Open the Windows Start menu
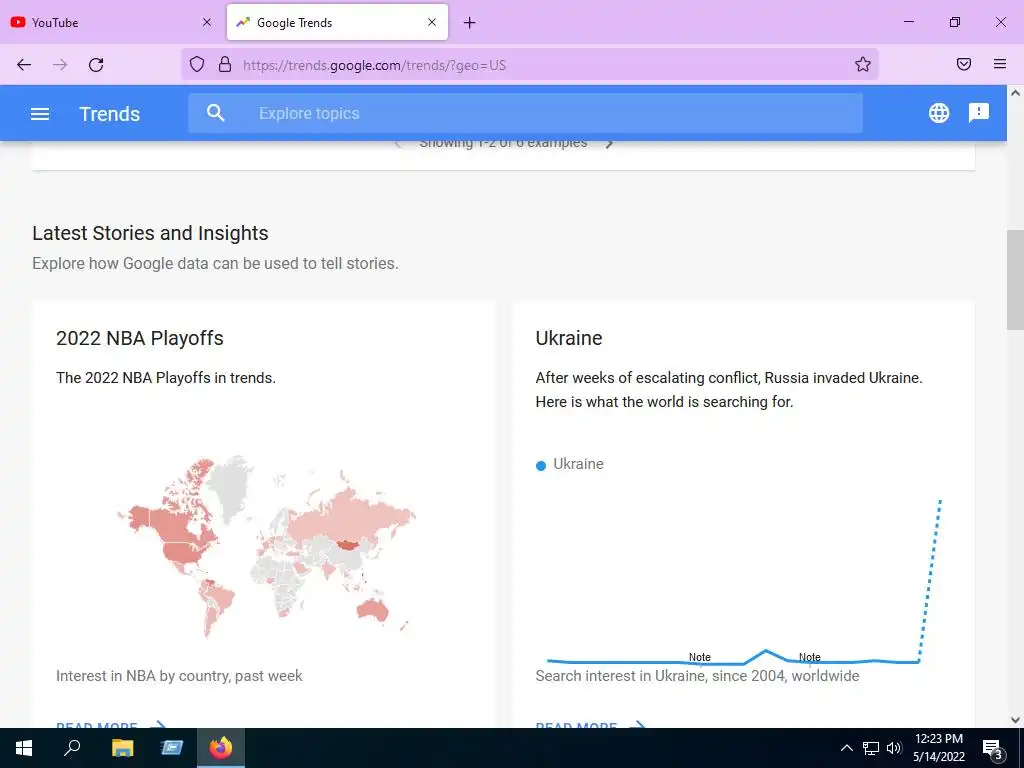 point(24,748)
